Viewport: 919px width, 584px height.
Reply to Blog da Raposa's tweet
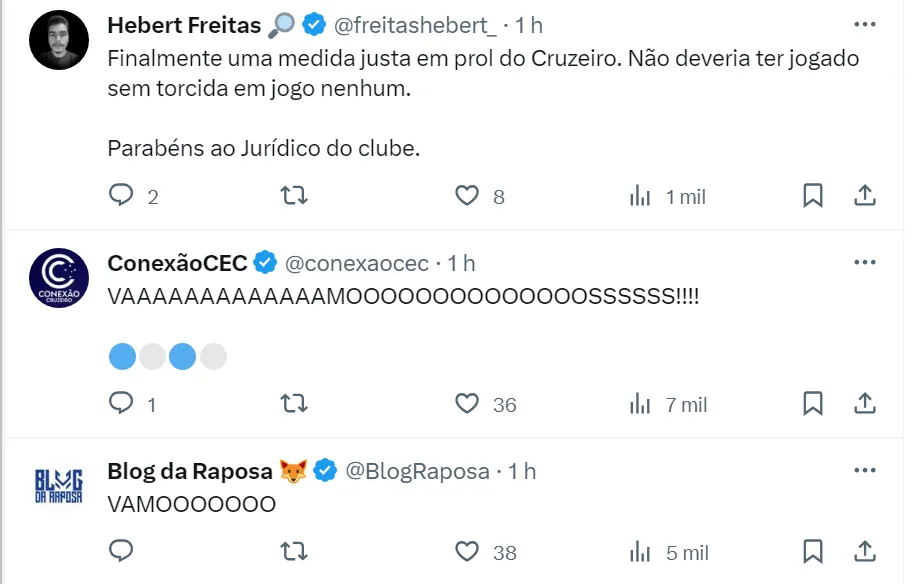121,551
